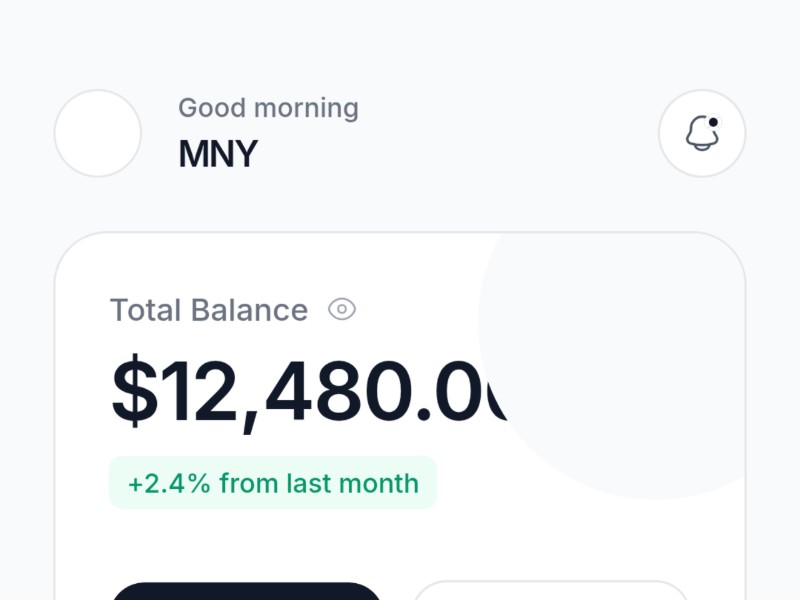The image size is (800, 600).
Task: Click the green "+2.4% from last month" badge
Action: (273, 483)
